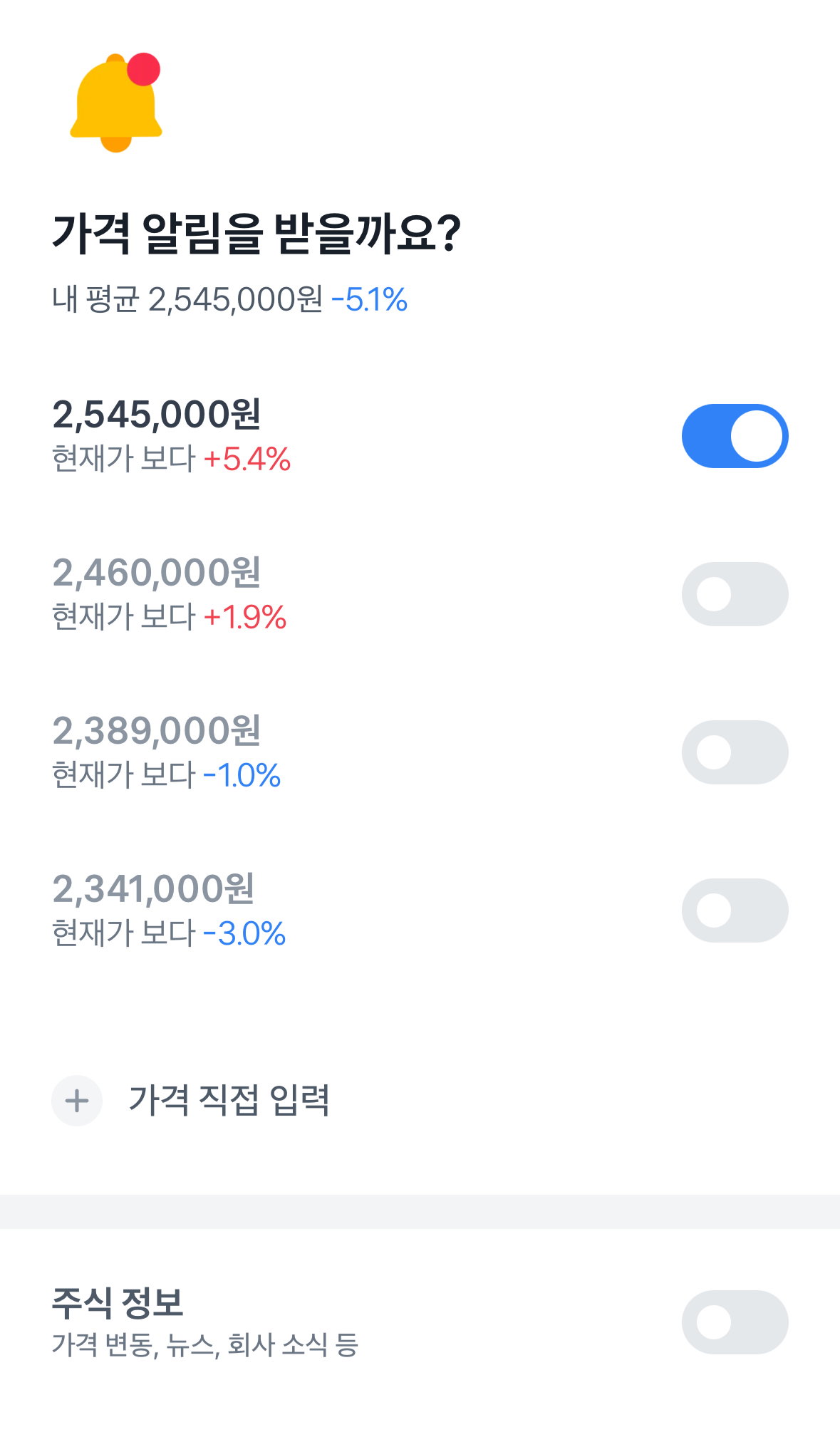Click the -3.0% change text

point(244,934)
